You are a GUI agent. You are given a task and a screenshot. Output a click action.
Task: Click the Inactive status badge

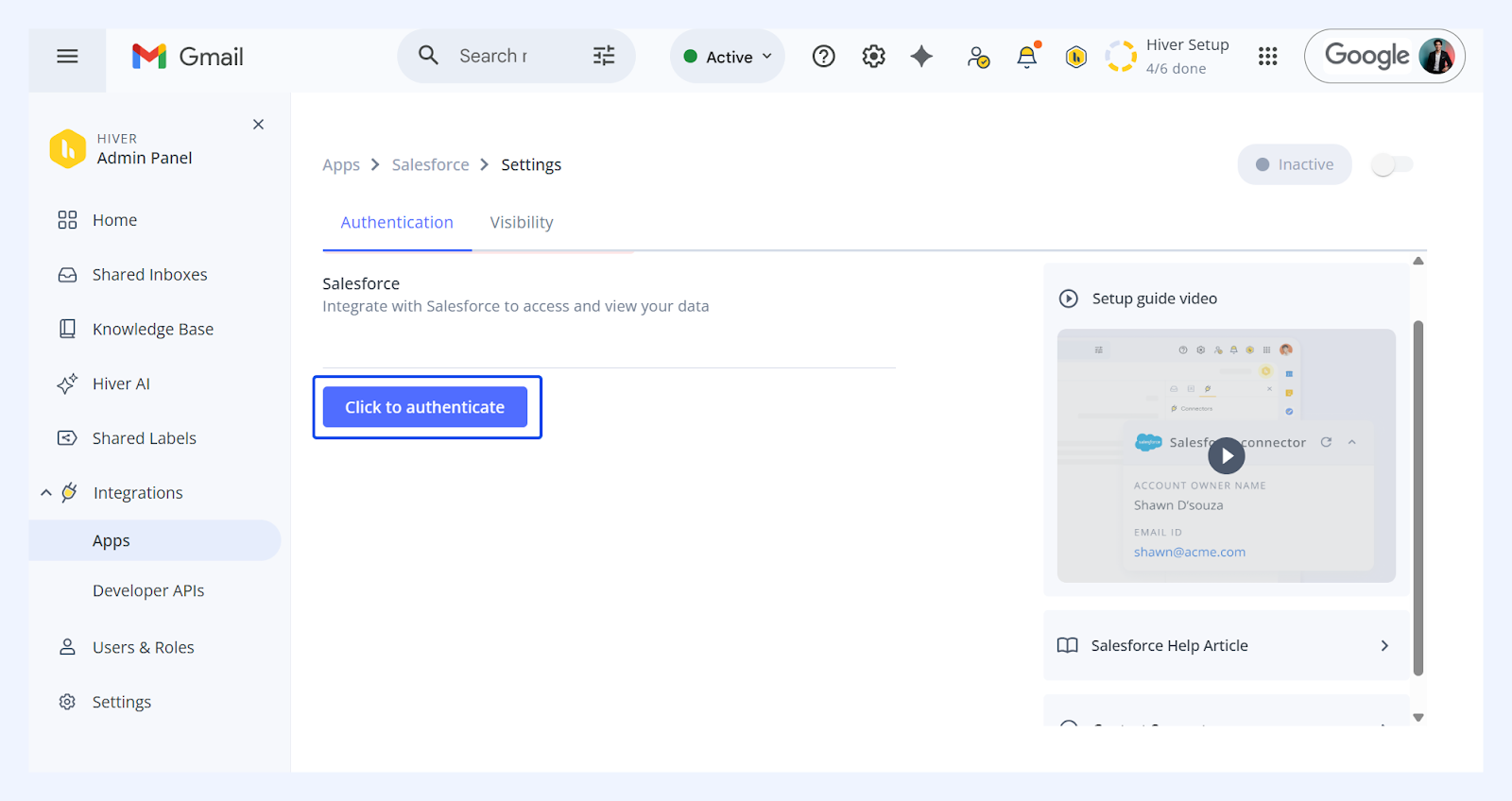[1295, 165]
